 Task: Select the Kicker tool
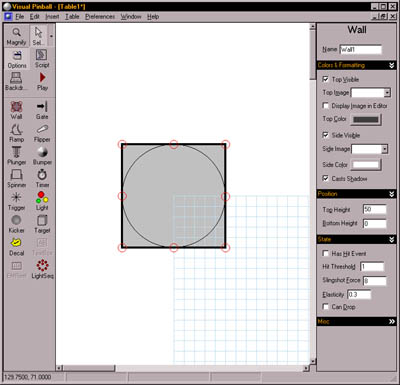pos(16,224)
